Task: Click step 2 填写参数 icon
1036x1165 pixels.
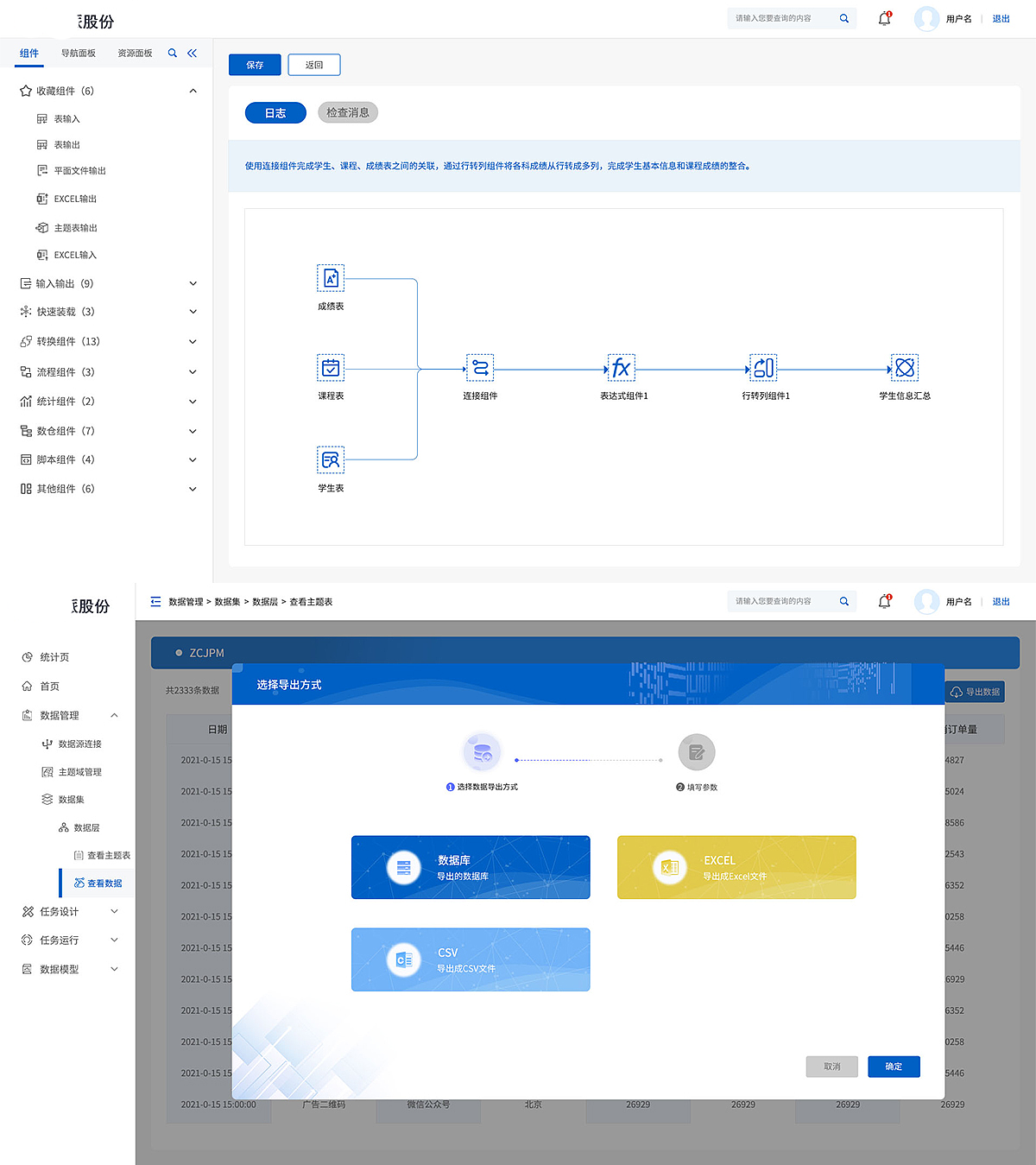Action: click(697, 752)
